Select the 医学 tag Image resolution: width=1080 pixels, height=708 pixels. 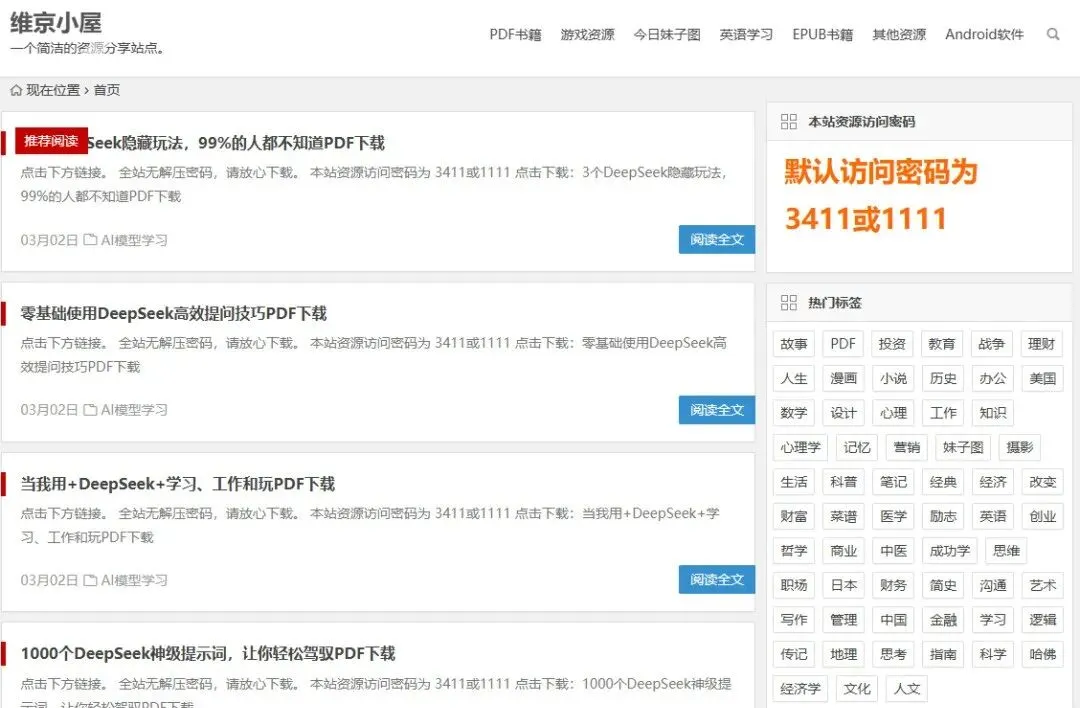893,517
